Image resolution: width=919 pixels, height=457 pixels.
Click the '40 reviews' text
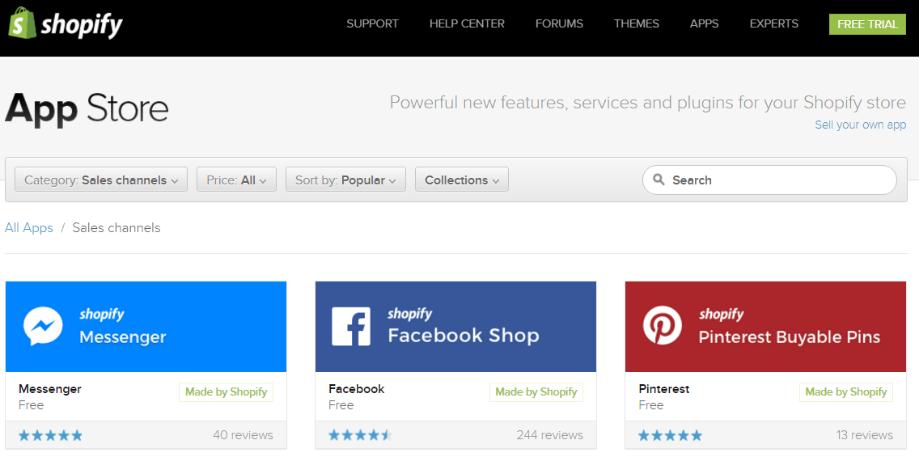click(x=243, y=435)
